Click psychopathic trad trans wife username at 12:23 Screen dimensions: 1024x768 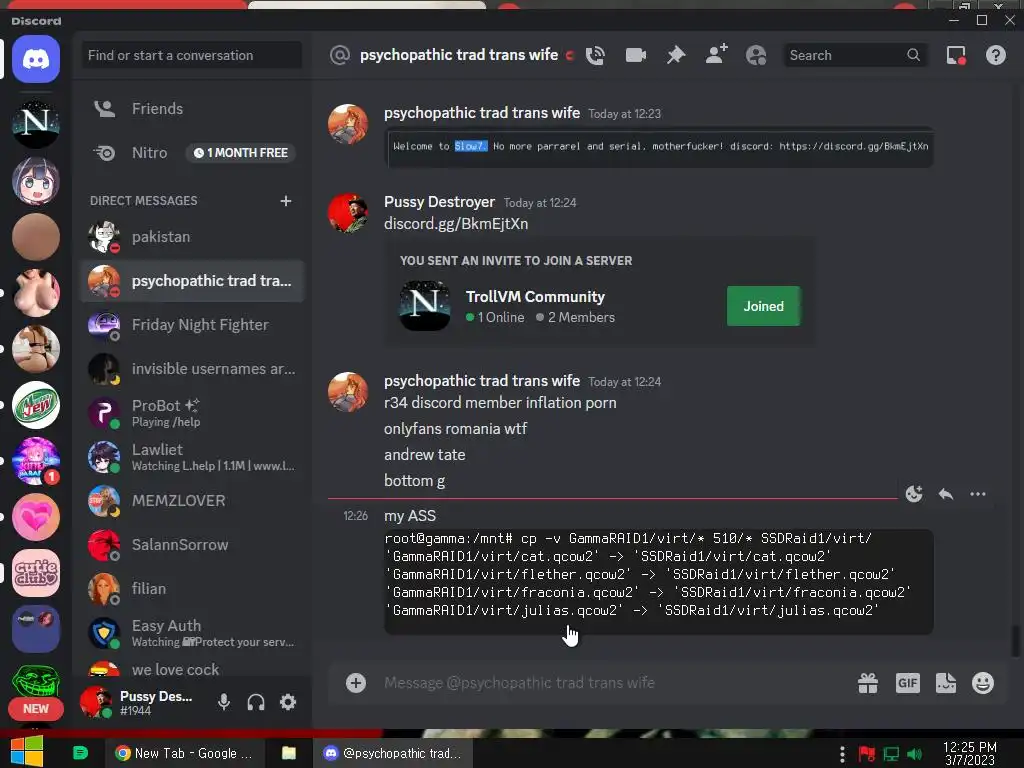pos(482,113)
